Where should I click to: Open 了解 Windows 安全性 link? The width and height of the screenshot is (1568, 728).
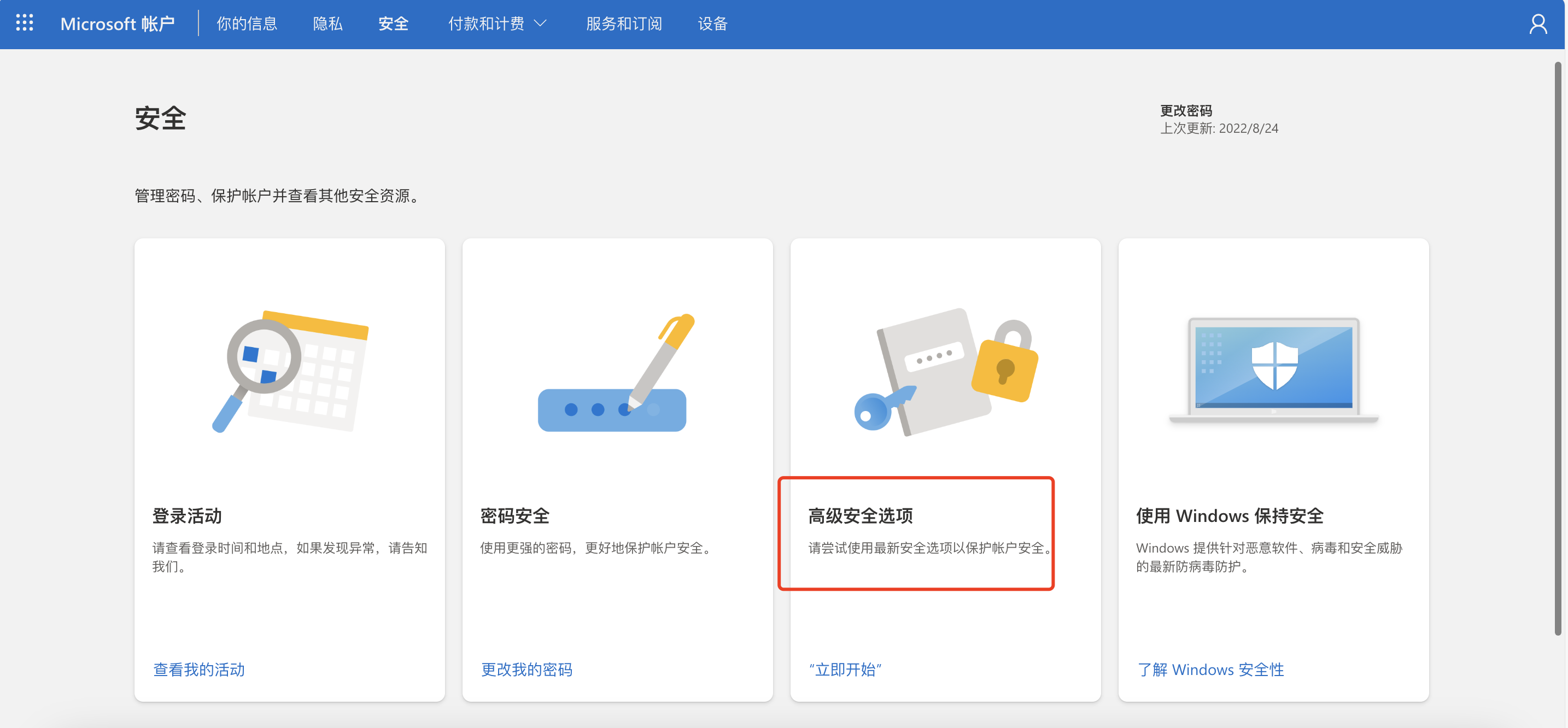tap(1210, 670)
